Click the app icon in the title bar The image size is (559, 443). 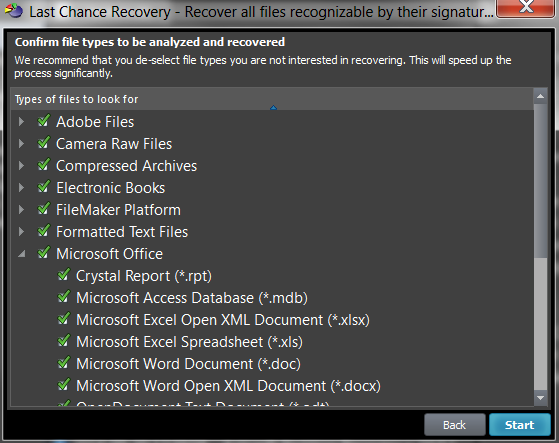14,11
